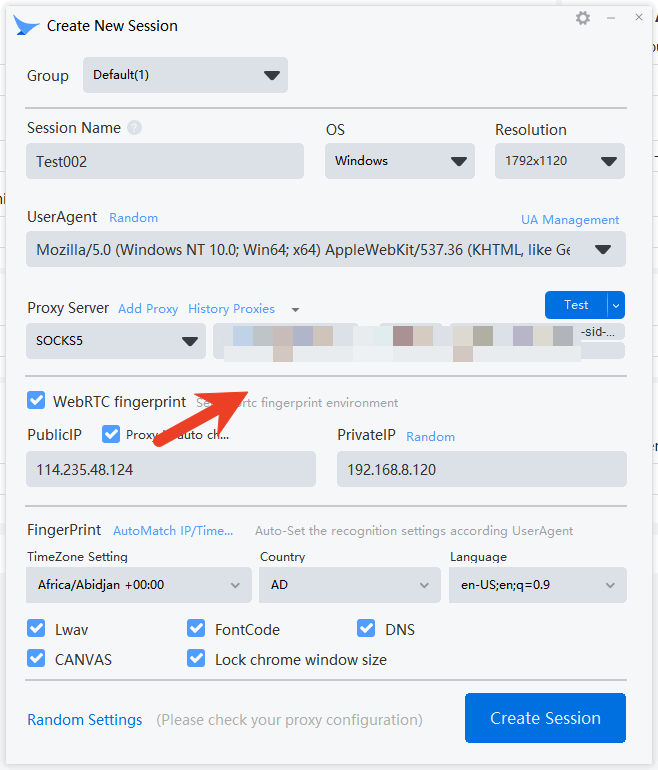Open the Group dropdown

pos(185,75)
